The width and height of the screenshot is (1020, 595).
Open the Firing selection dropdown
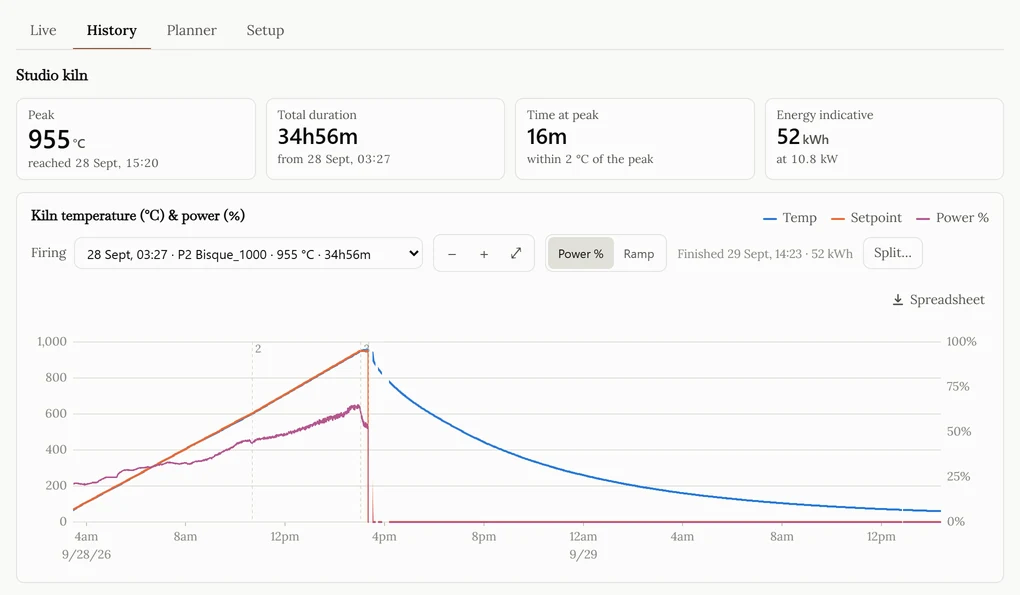point(248,254)
